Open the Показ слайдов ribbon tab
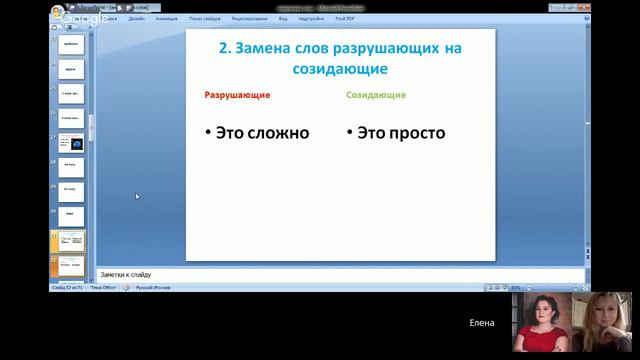The width and height of the screenshot is (640, 360). pos(204,19)
